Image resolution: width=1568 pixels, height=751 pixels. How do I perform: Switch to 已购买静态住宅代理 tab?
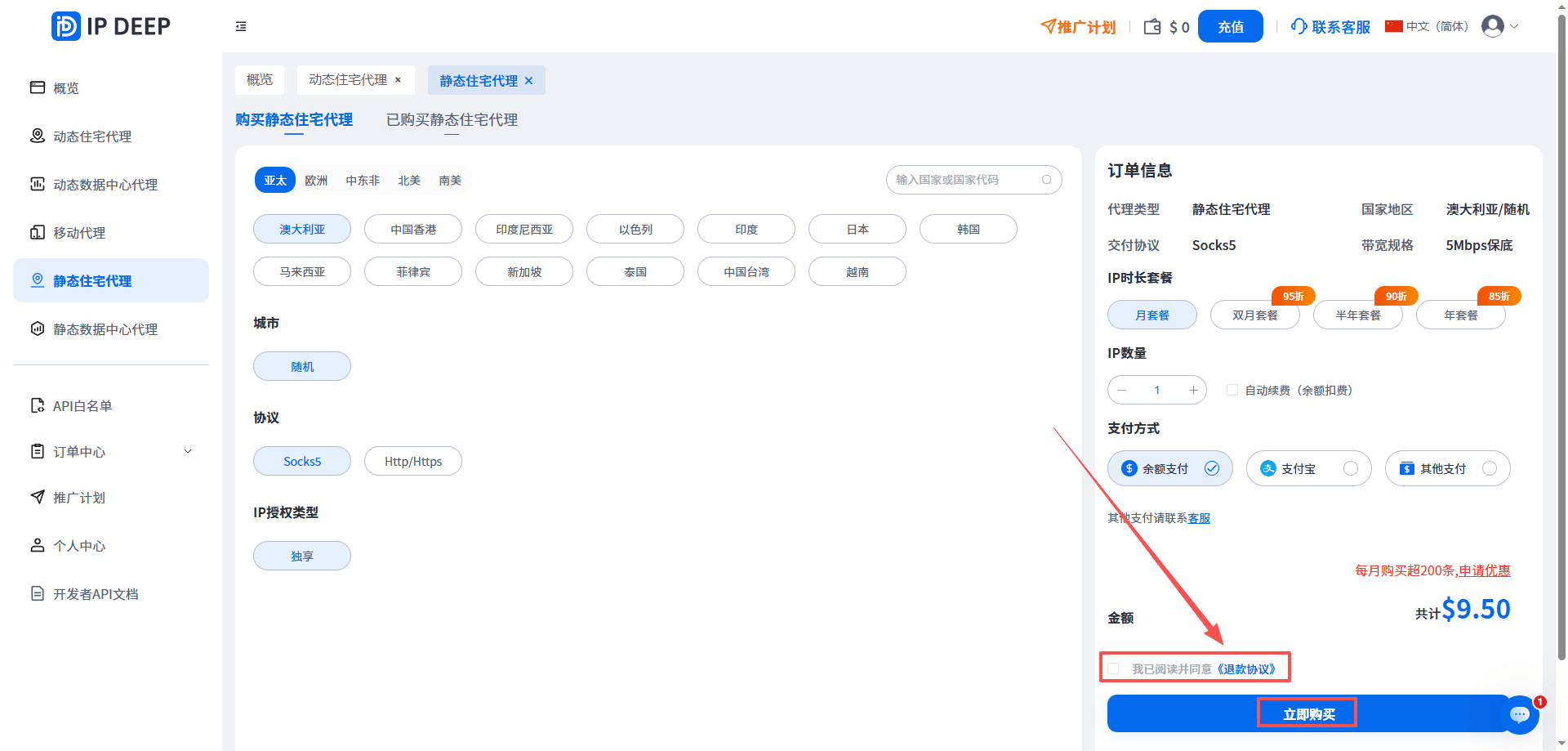pos(452,120)
